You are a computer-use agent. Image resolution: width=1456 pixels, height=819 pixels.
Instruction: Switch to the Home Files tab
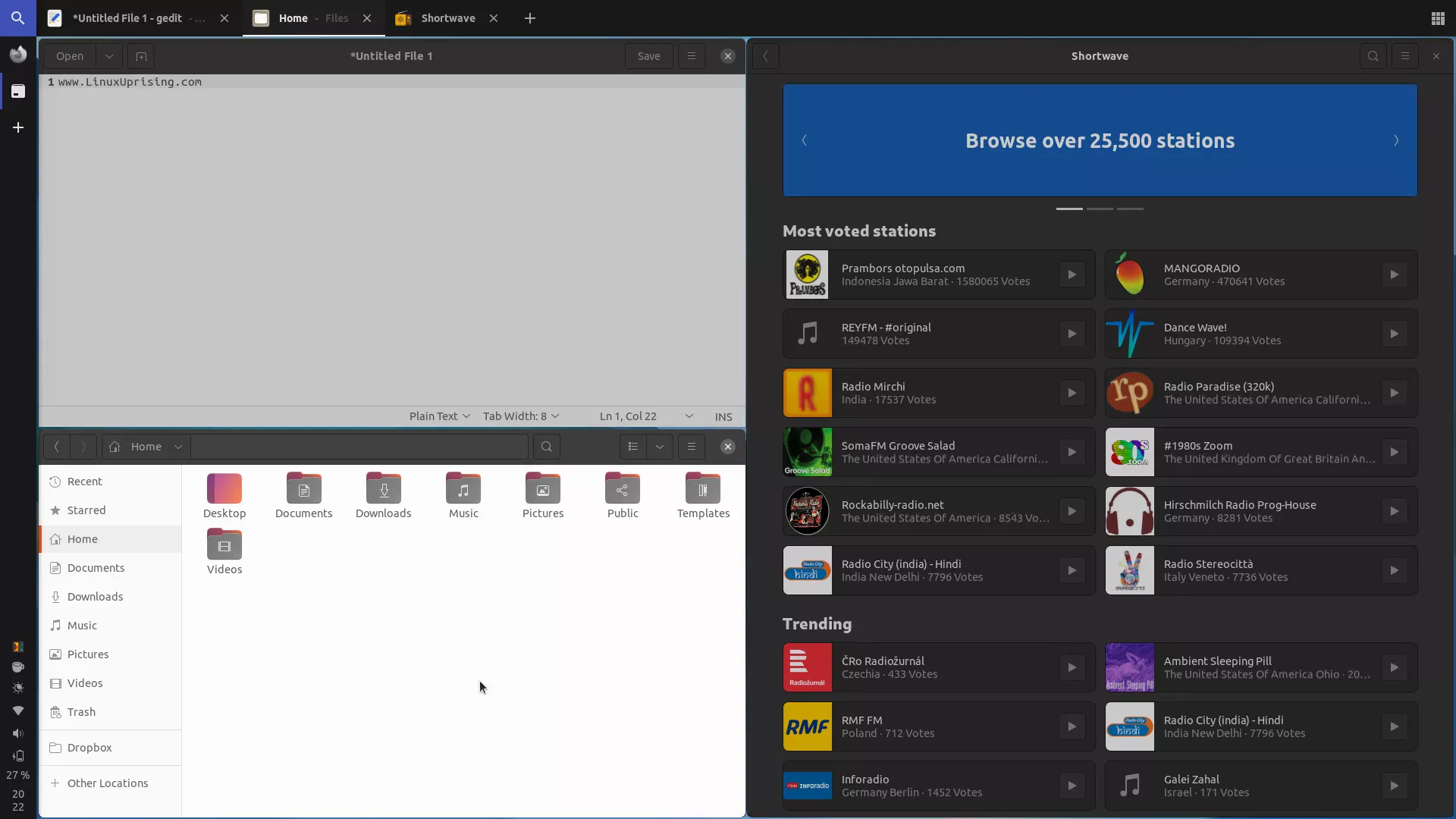click(313, 18)
